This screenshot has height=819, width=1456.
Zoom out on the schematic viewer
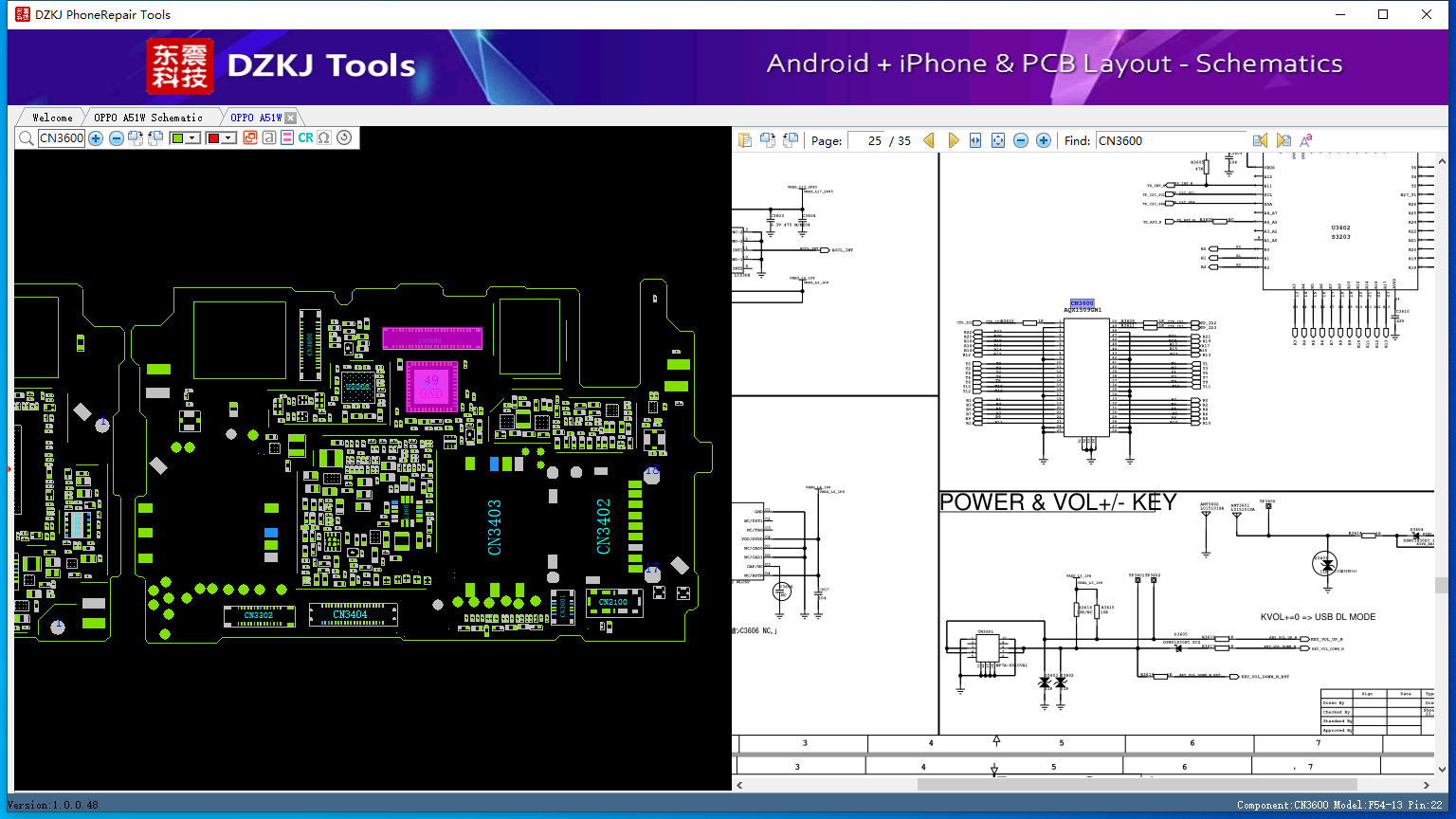pos(1021,140)
